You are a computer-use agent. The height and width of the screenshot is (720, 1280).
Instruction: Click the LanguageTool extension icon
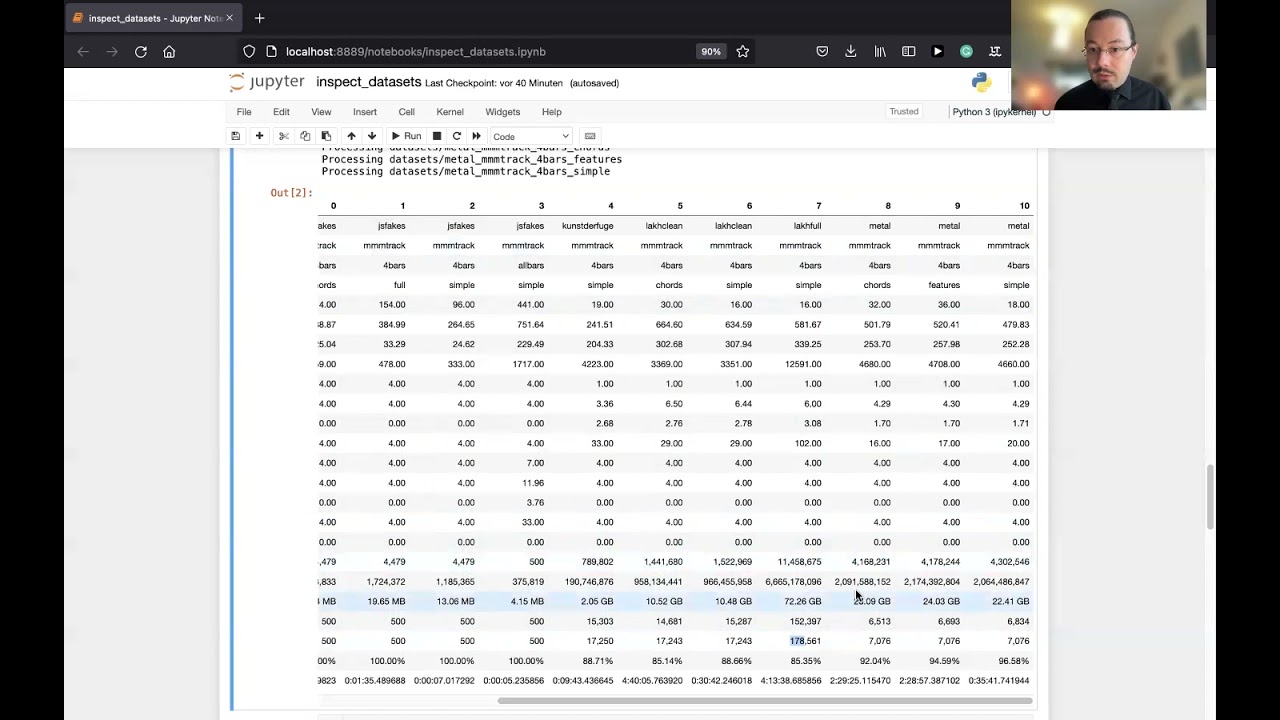click(x=995, y=52)
